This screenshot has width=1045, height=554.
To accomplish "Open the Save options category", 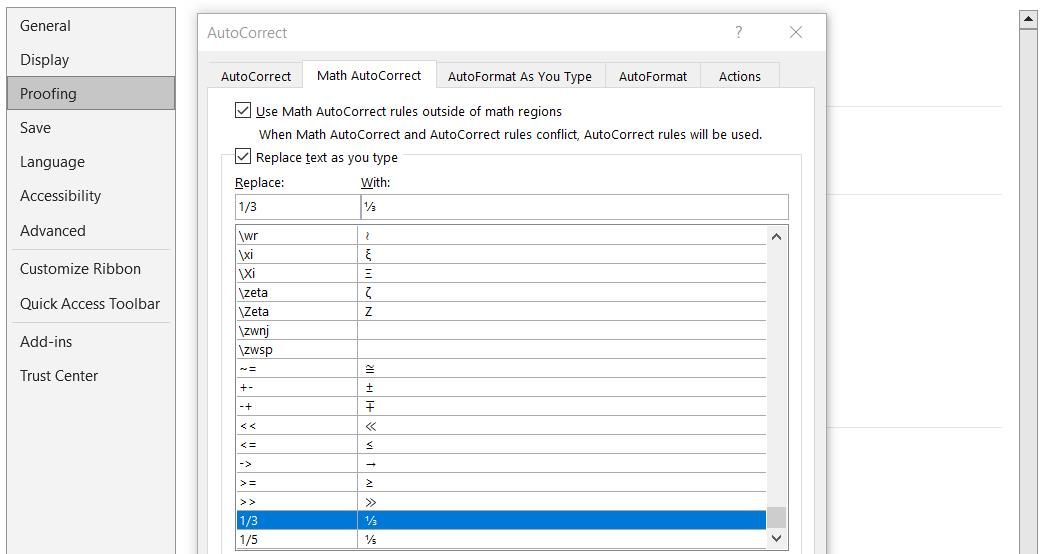I will point(91,127).
